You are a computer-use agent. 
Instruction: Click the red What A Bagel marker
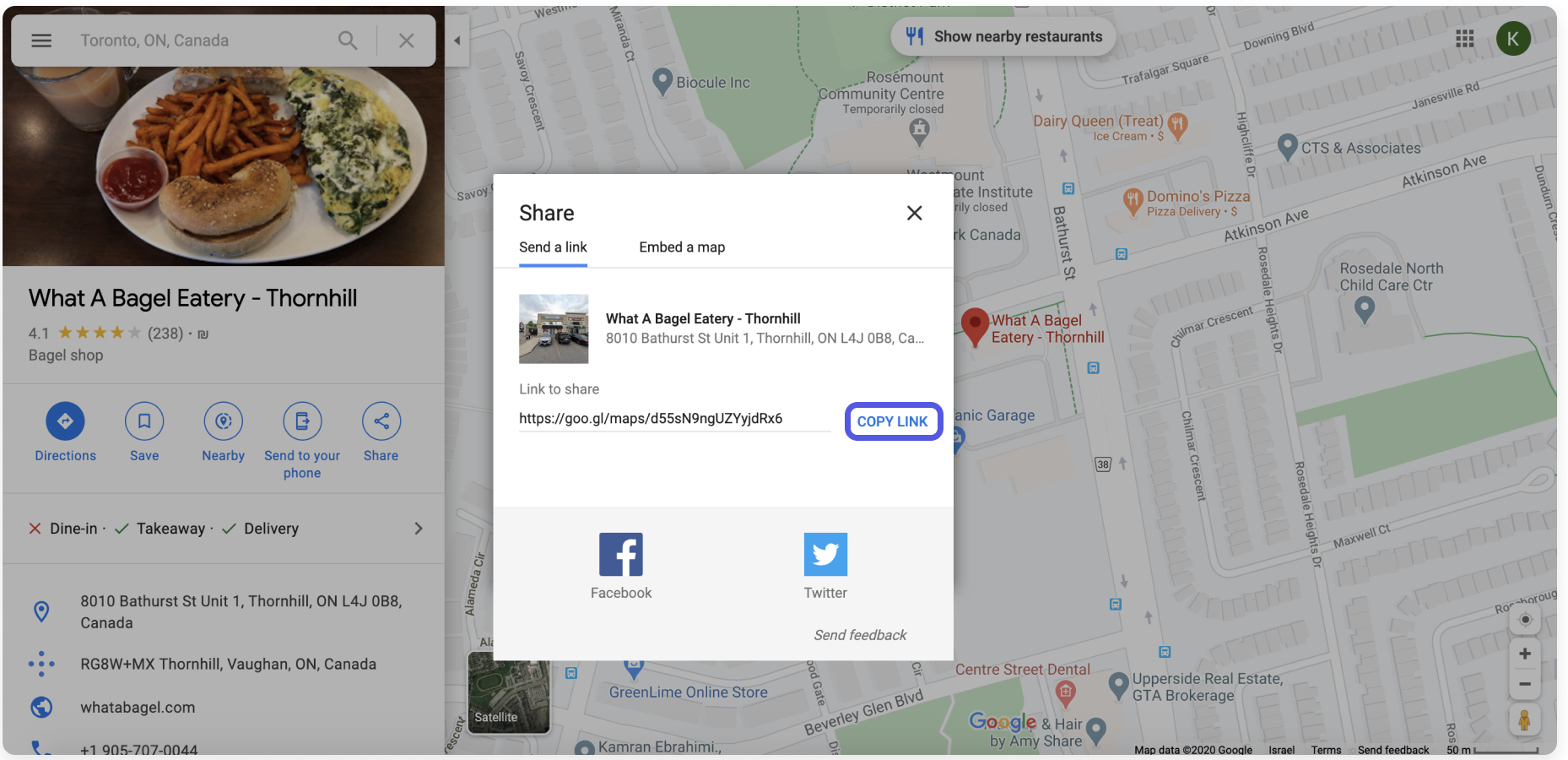[x=975, y=327]
